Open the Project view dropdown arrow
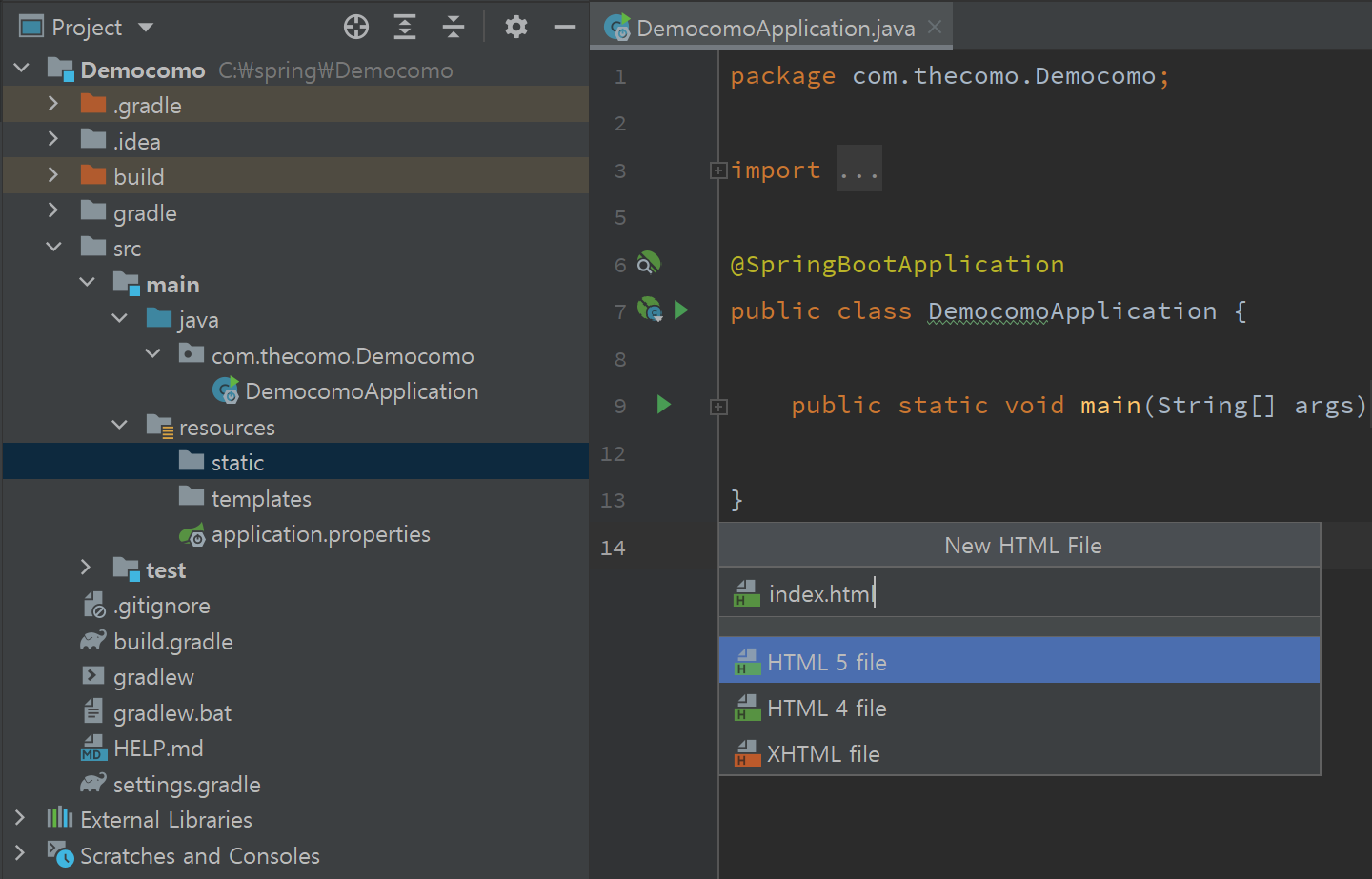This screenshot has width=1372, height=879. [x=146, y=27]
